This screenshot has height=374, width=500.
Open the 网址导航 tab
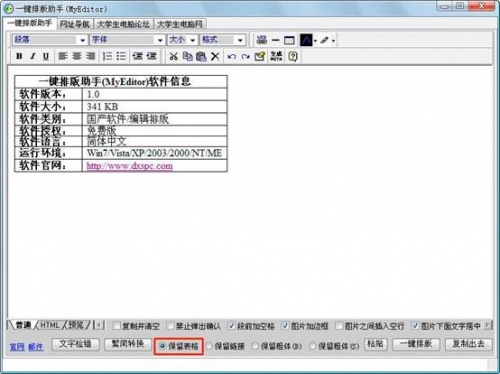click(x=75, y=24)
